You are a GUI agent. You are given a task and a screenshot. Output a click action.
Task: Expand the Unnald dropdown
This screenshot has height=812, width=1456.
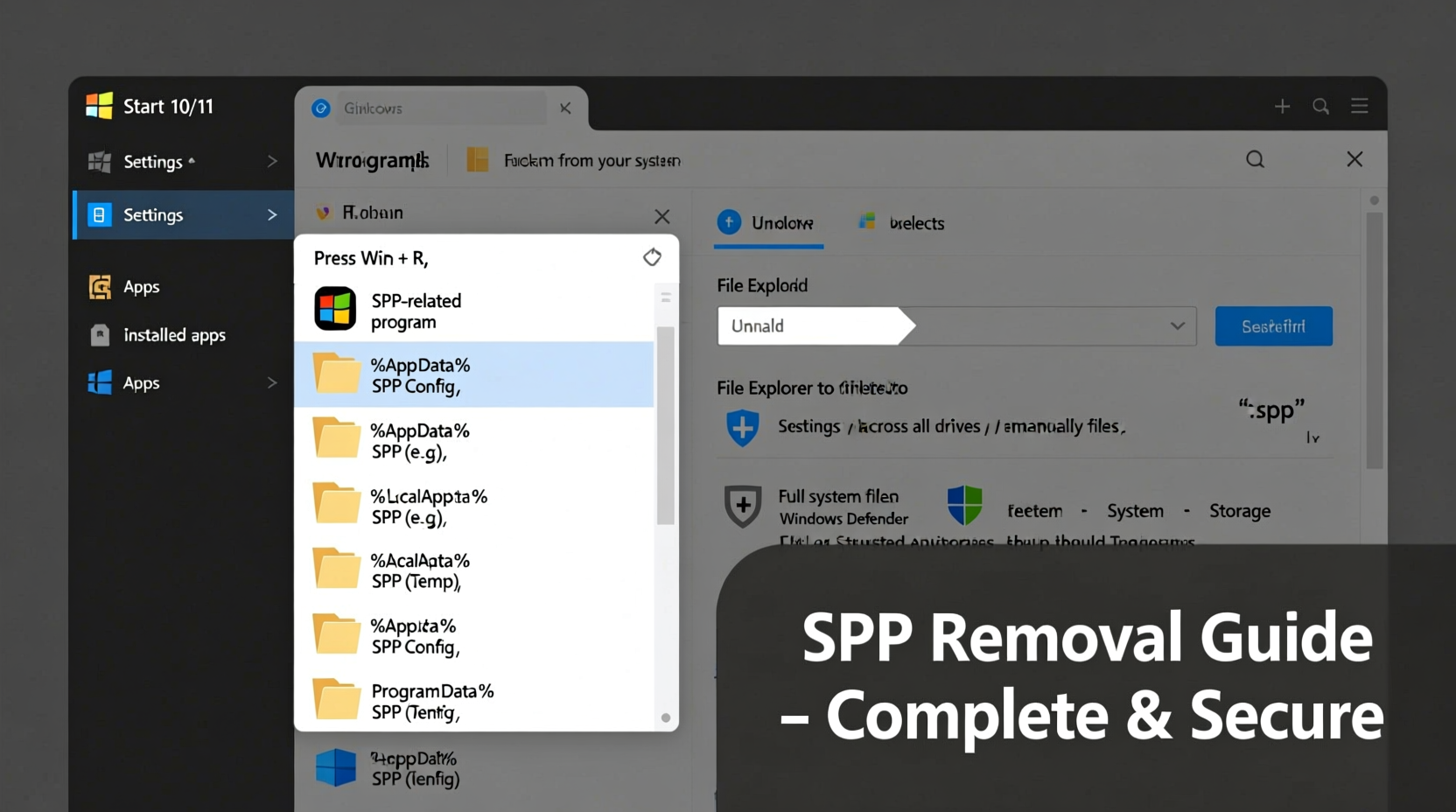tap(1178, 325)
